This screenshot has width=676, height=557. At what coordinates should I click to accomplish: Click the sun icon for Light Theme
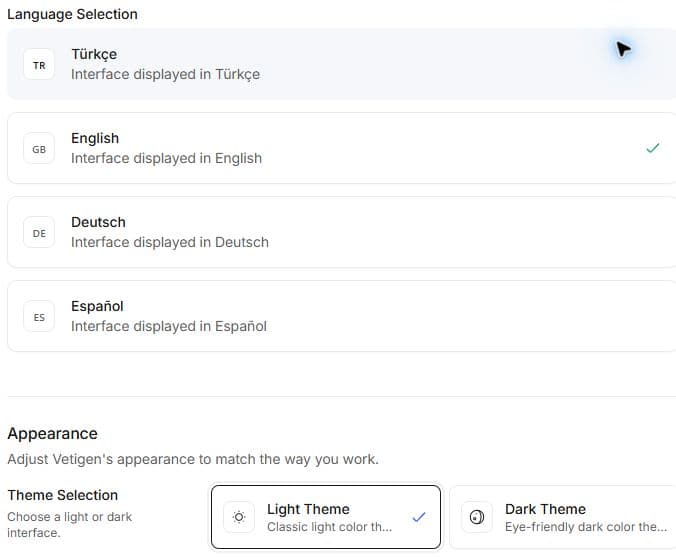[x=239, y=517]
